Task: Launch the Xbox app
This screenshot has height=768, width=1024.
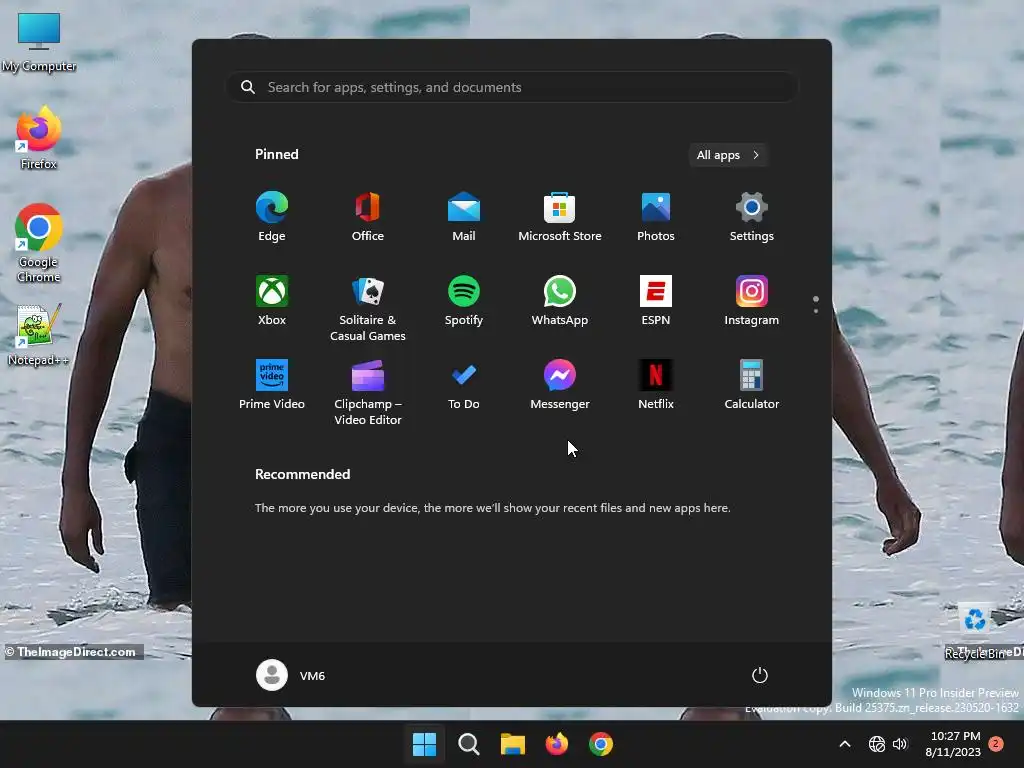Action: point(272,301)
